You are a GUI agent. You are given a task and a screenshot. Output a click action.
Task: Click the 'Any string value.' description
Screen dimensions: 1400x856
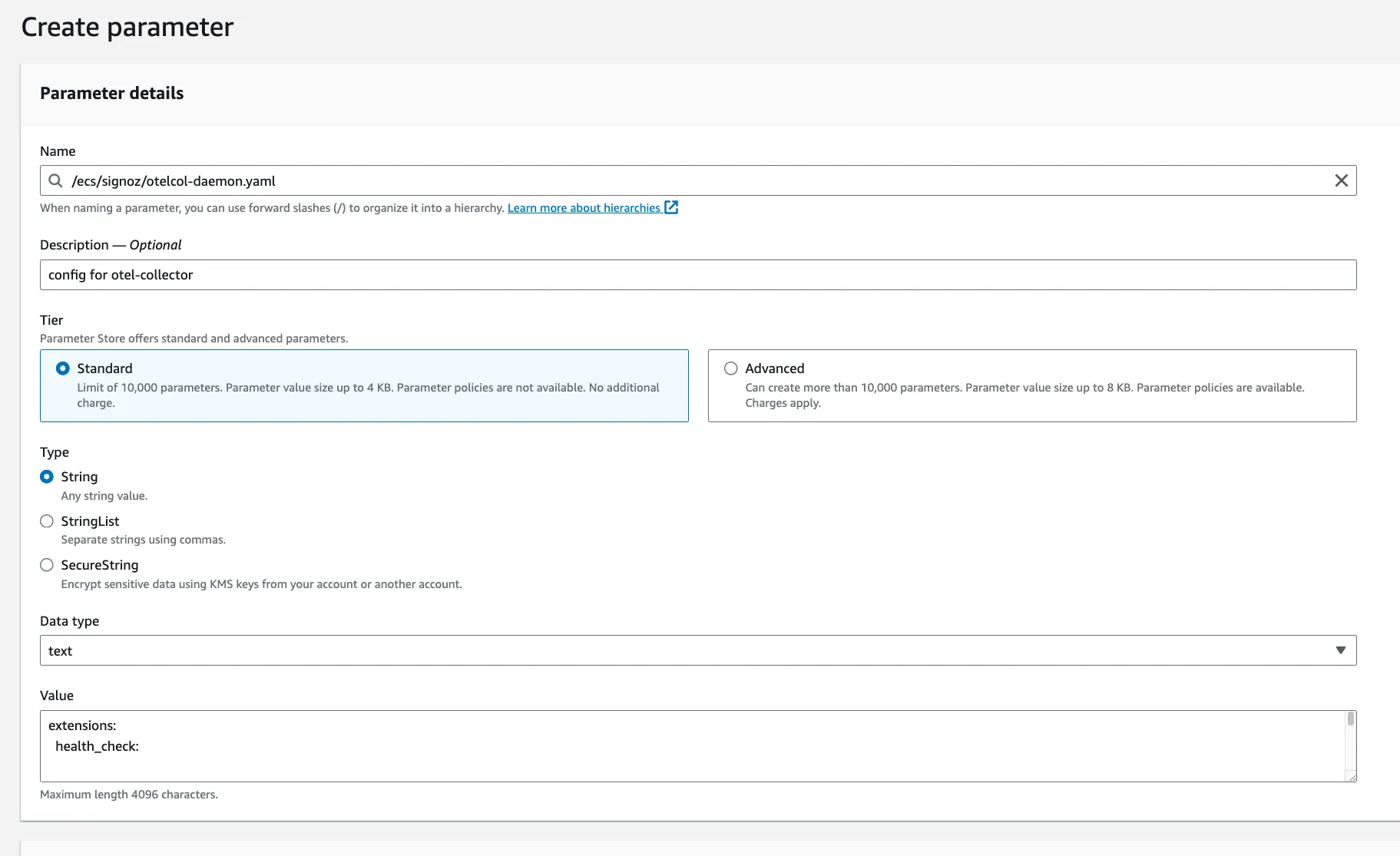point(104,496)
